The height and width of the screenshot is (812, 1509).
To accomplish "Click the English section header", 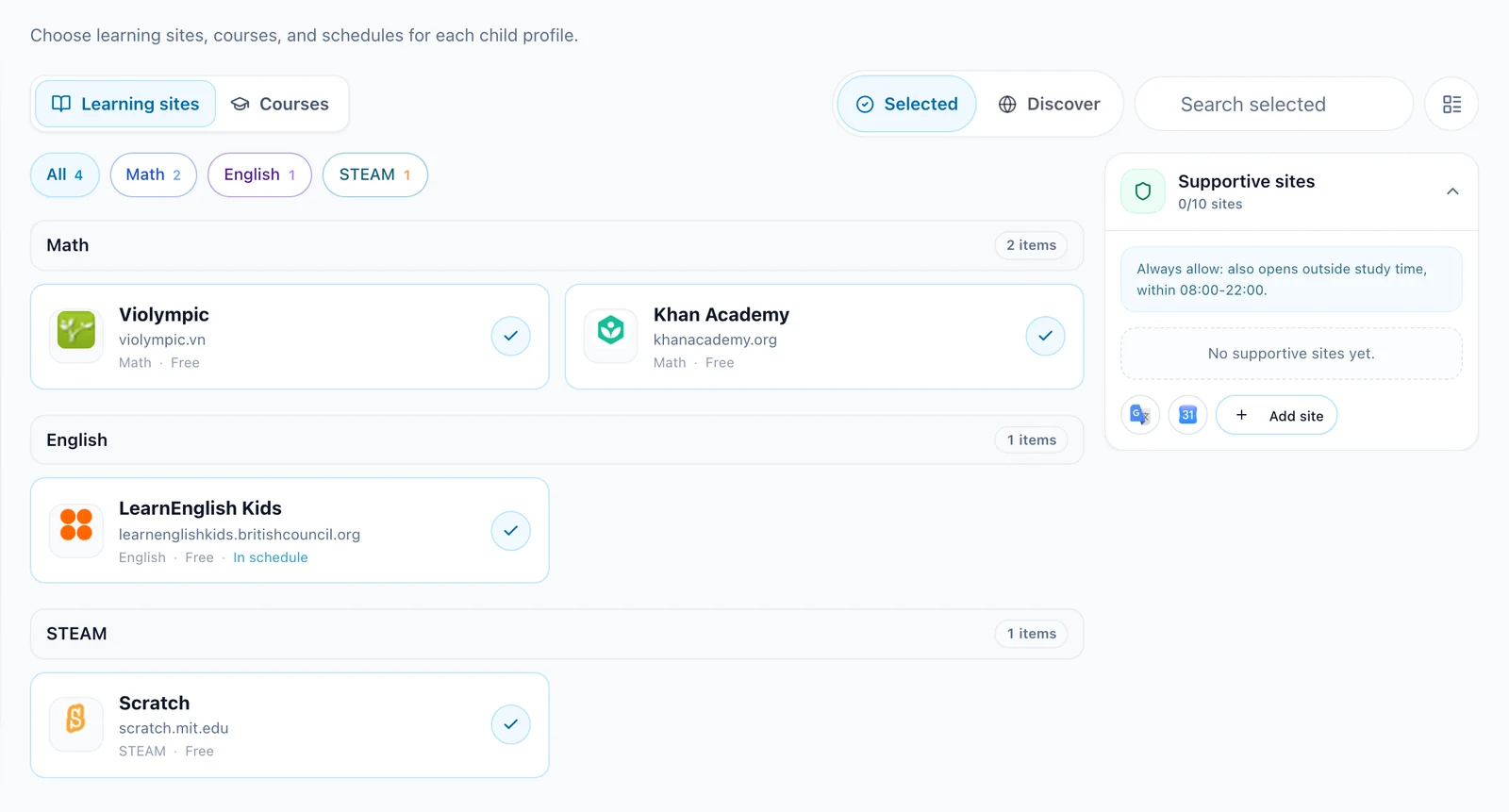I will pyautogui.click(x=557, y=440).
